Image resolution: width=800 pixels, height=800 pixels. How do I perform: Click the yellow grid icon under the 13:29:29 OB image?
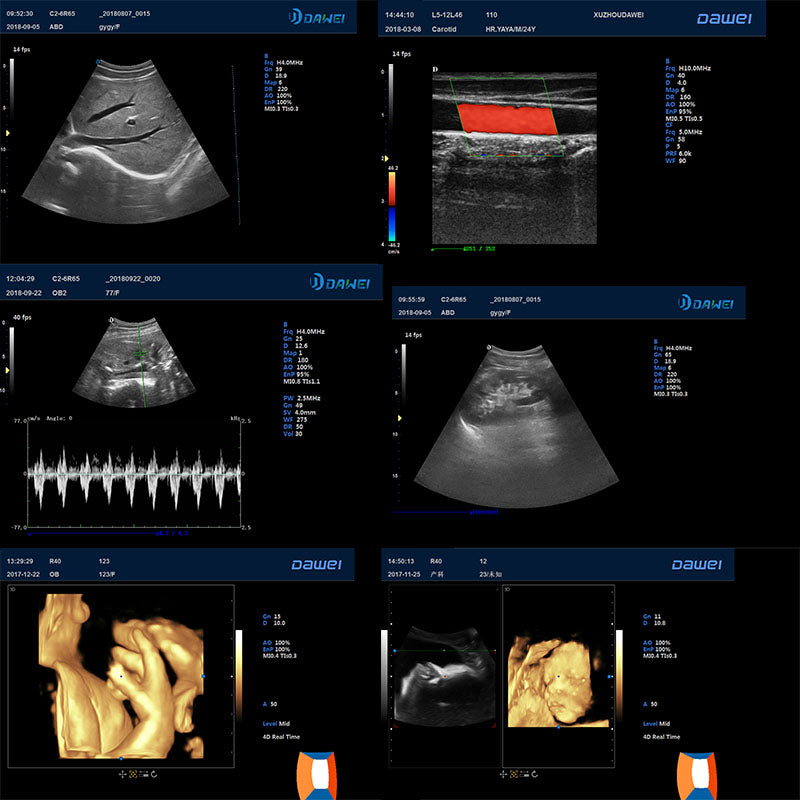click(x=133, y=774)
